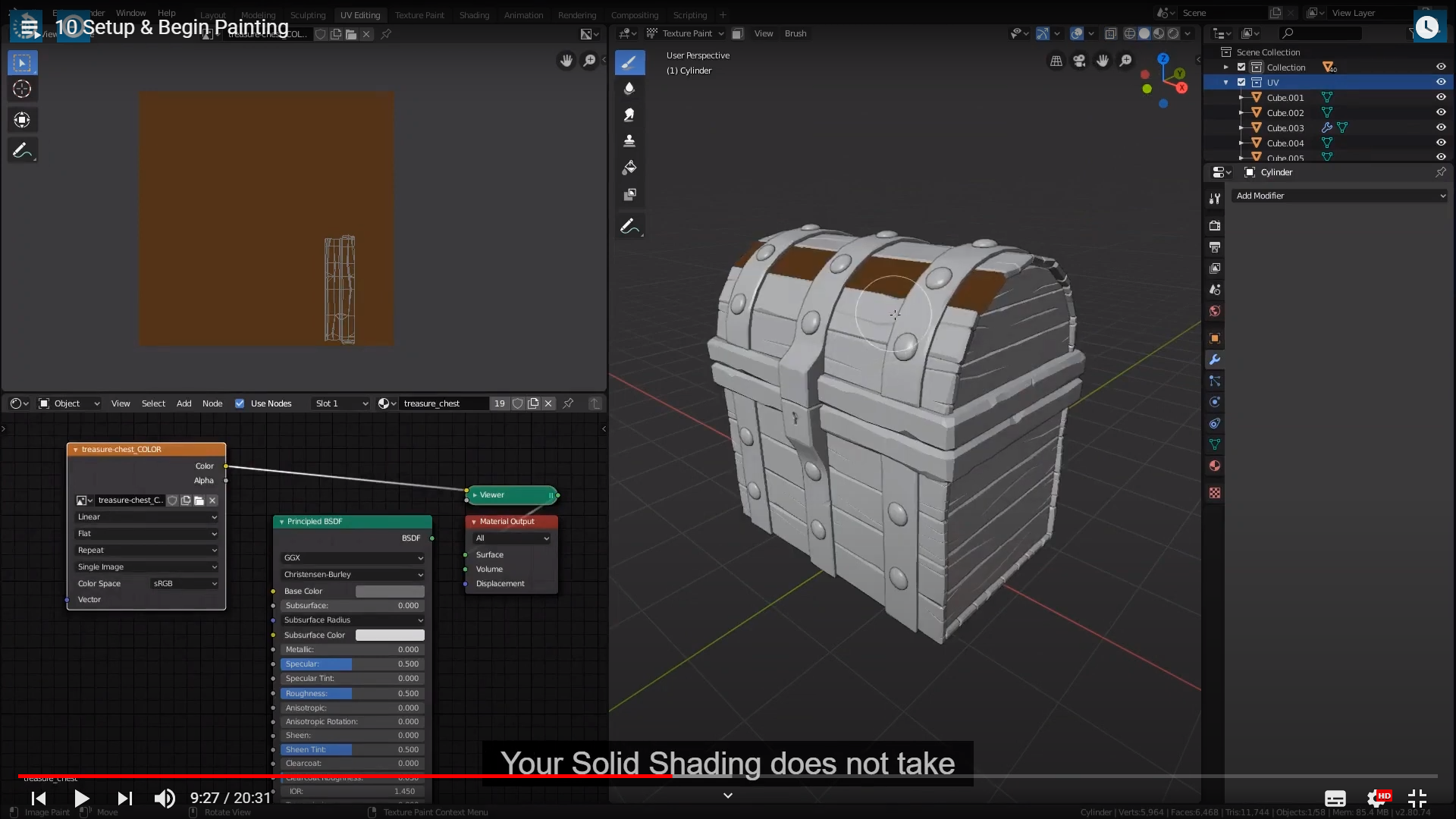Click the Play button on video
1456x819 pixels.
point(81,798)
